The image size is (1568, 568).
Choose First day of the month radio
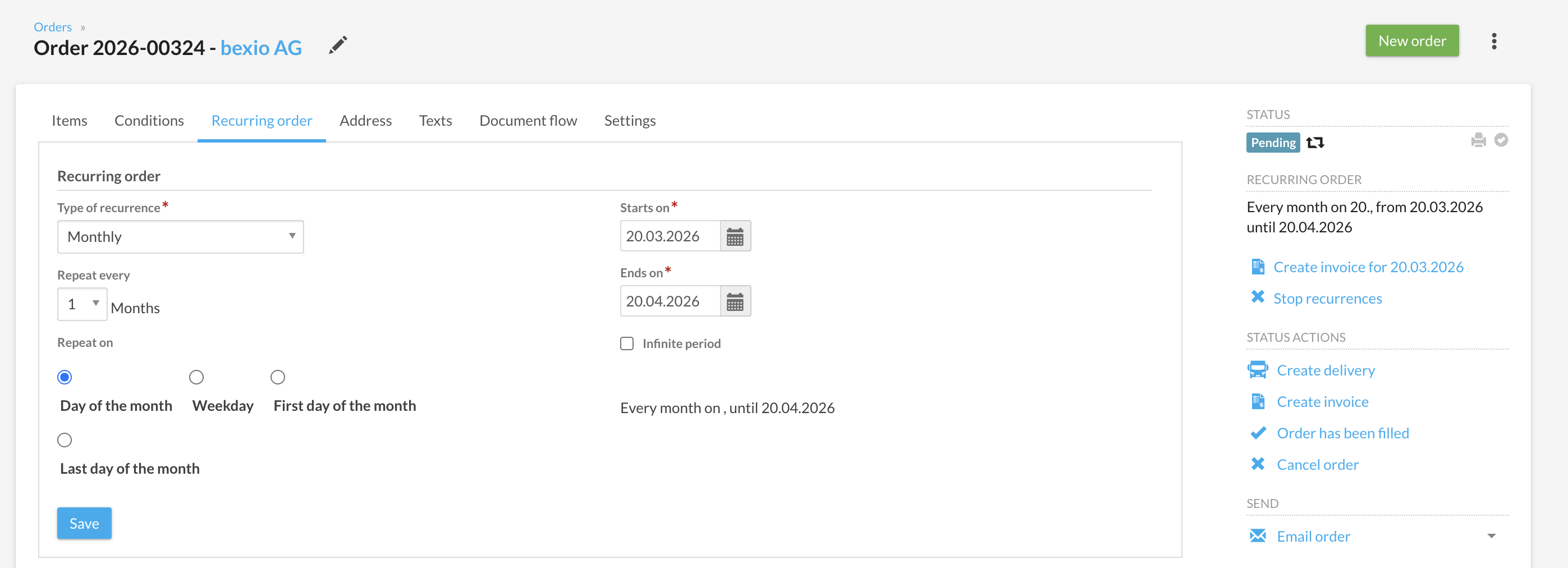tap(278, 377)
